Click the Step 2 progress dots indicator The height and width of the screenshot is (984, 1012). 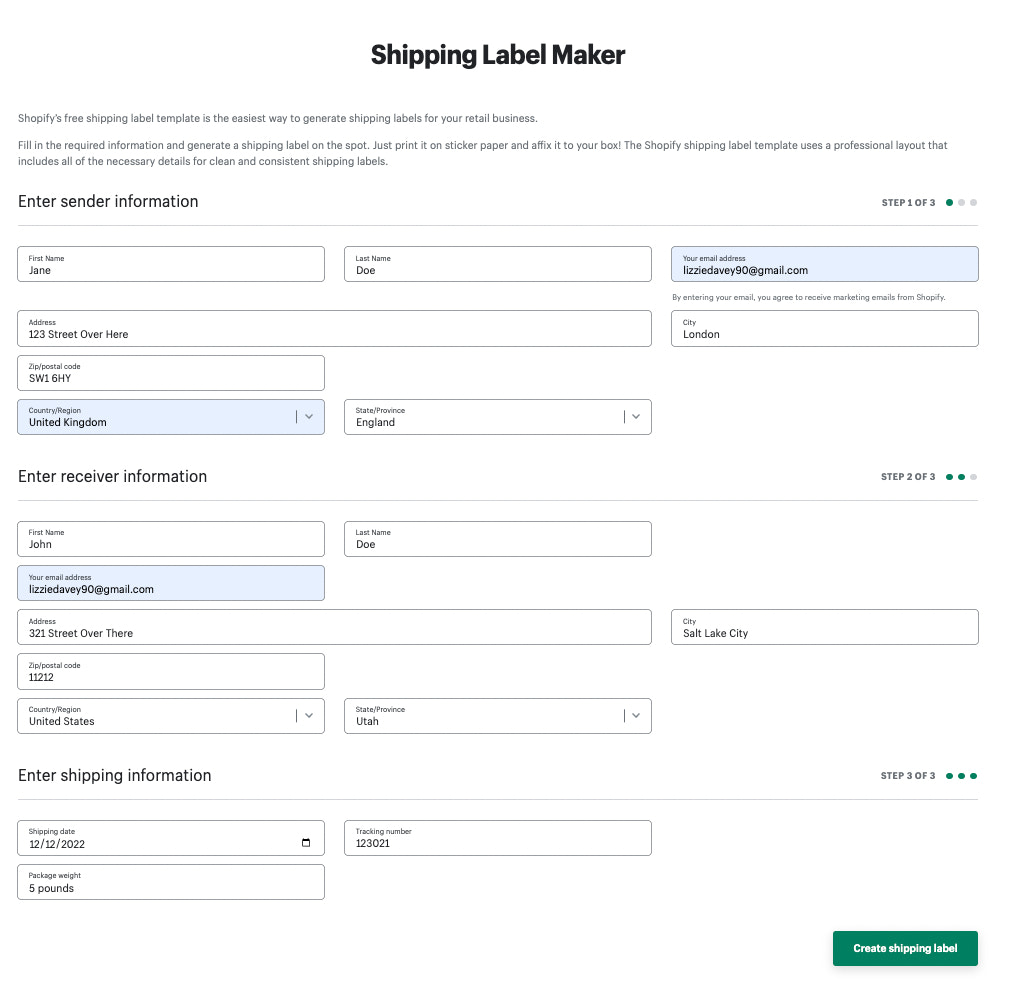(x=961, y=477)
